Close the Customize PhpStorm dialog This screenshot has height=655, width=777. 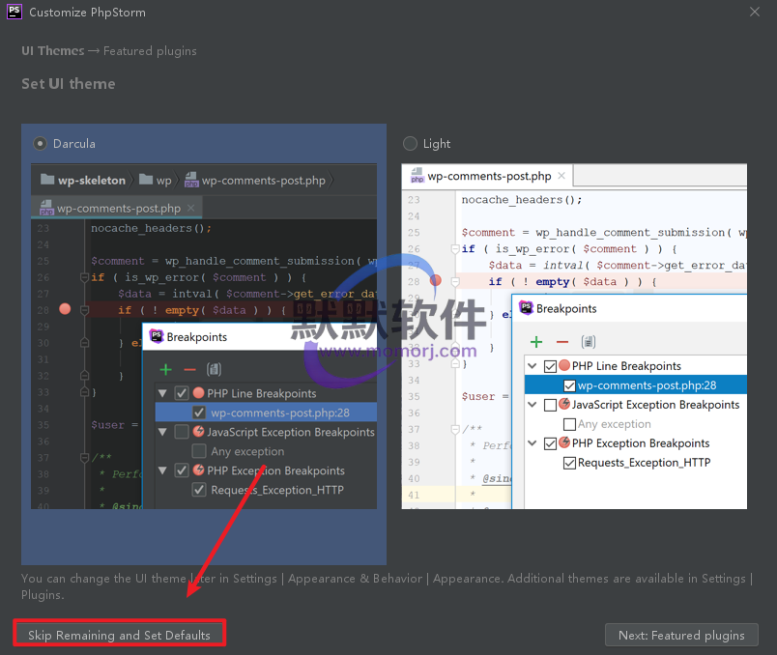755,12
